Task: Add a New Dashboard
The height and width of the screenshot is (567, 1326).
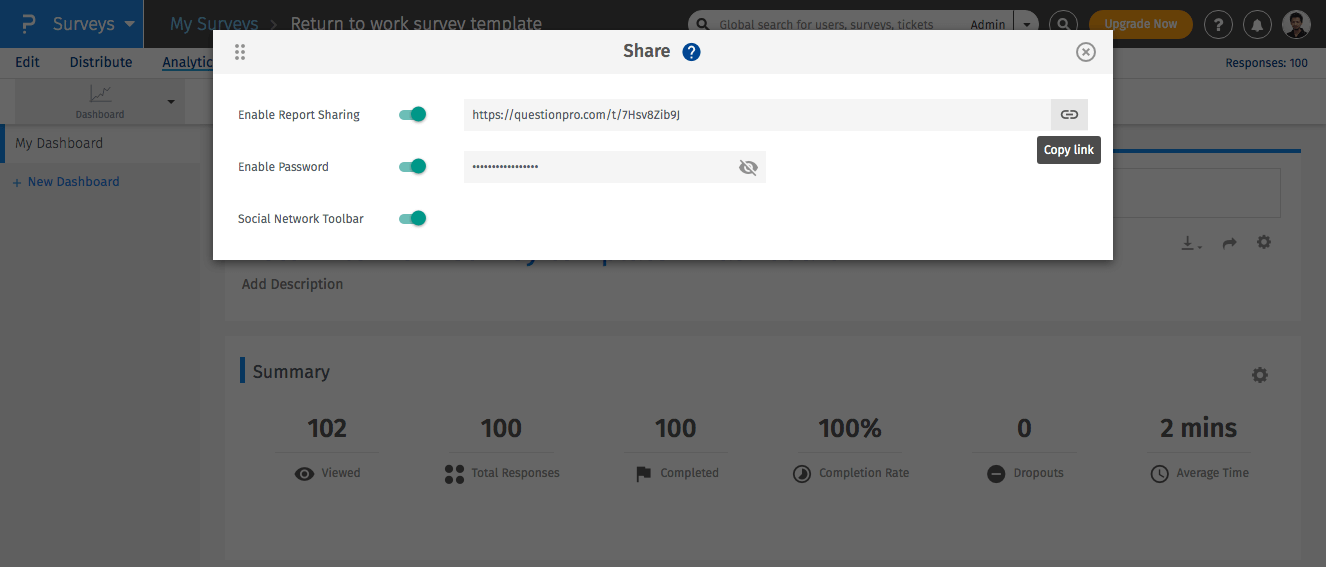Action: (66, 182)
